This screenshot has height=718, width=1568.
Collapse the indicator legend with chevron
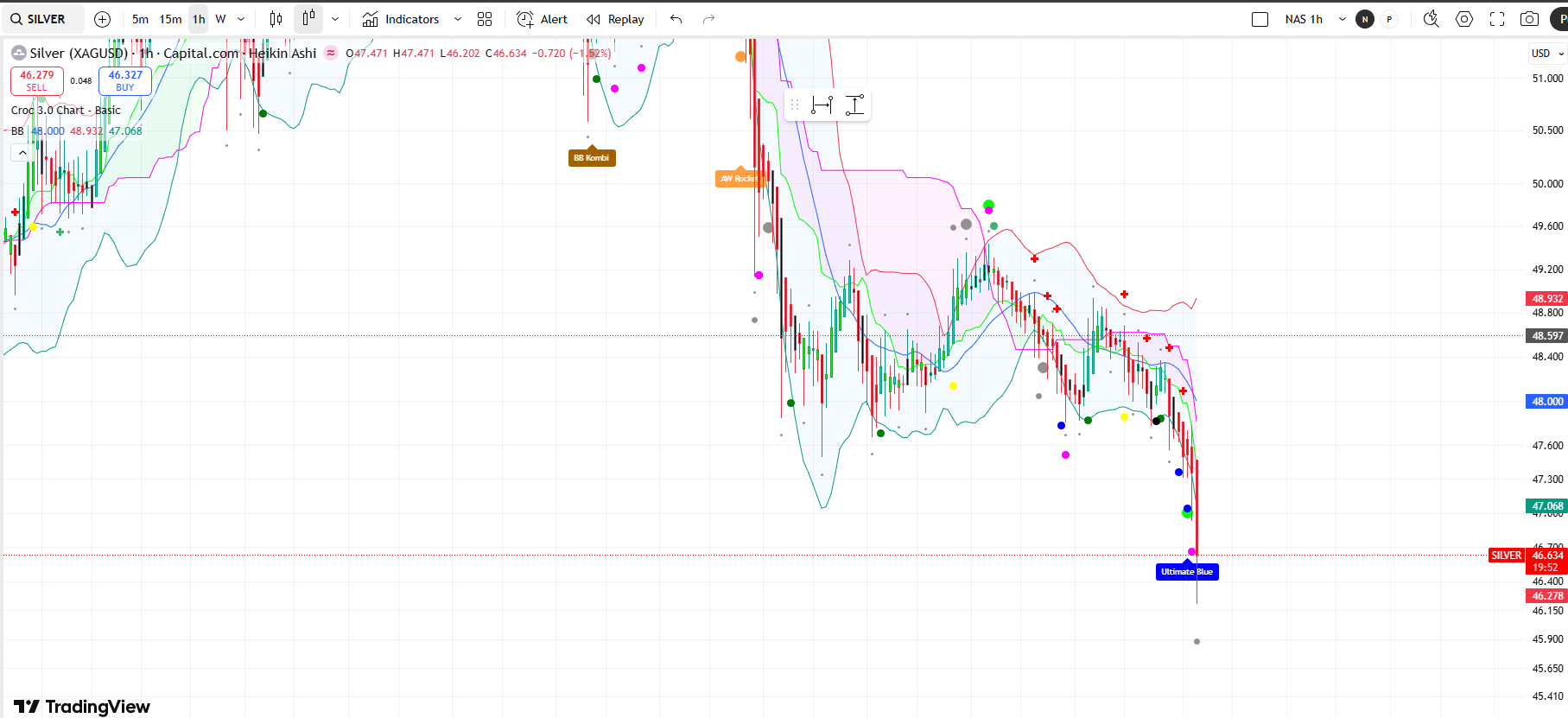(x=22, y=153)
